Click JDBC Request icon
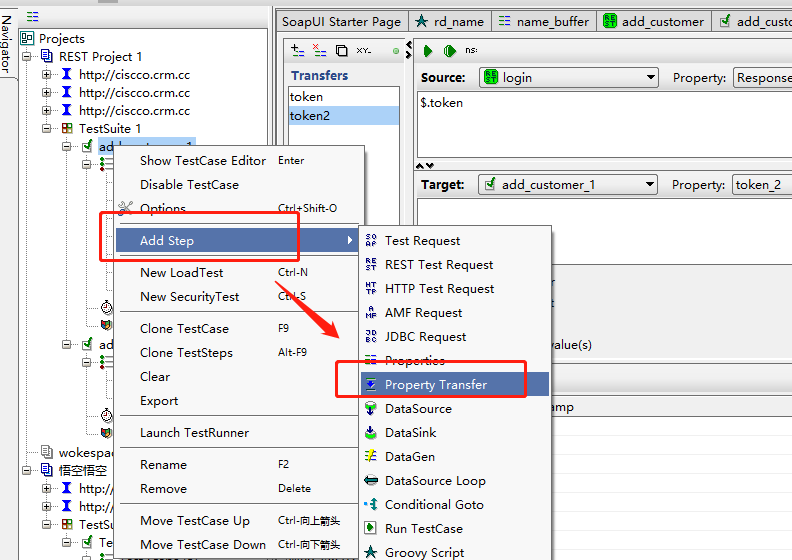The height and width of the screenshot is (560, 792). pyautogui.click(x=371, y=336)
